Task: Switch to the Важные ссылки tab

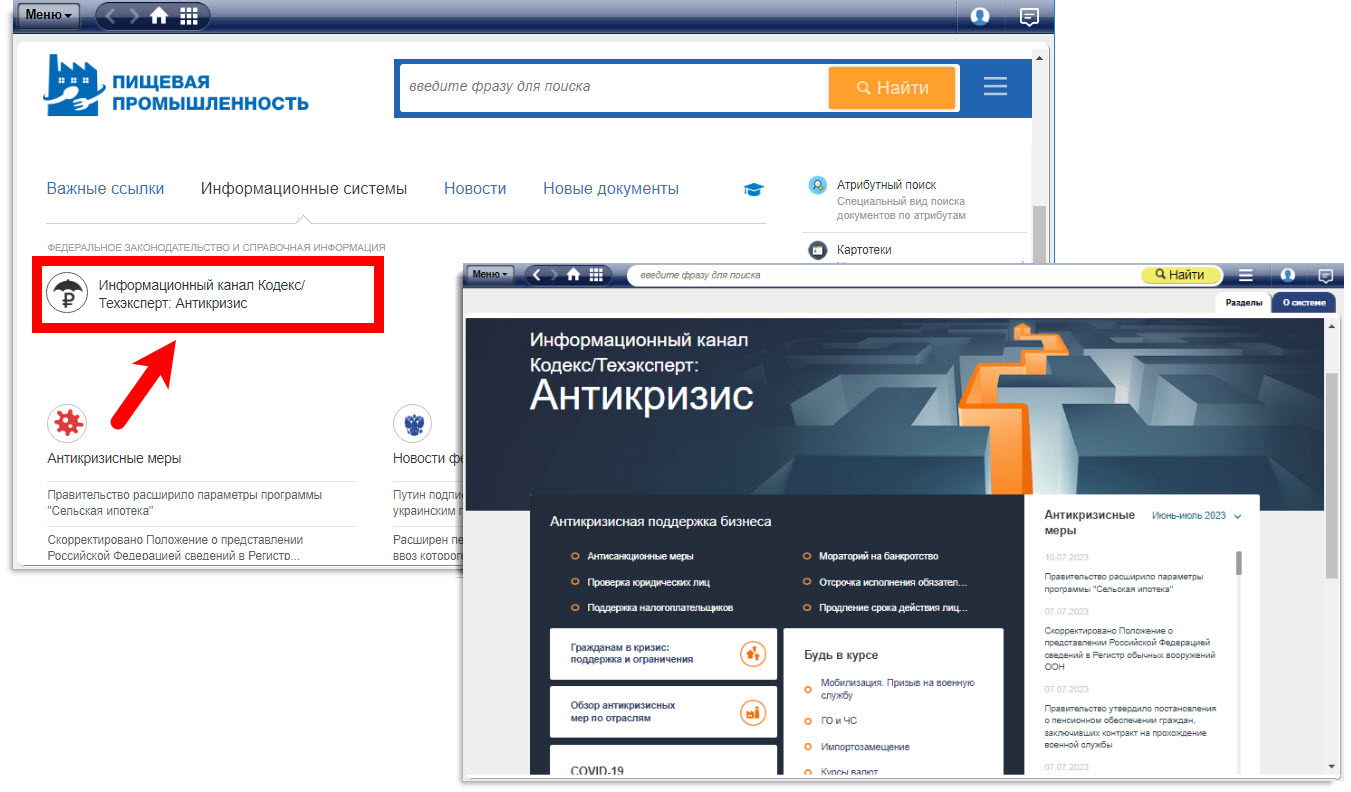Action: [x=105, y=188]
